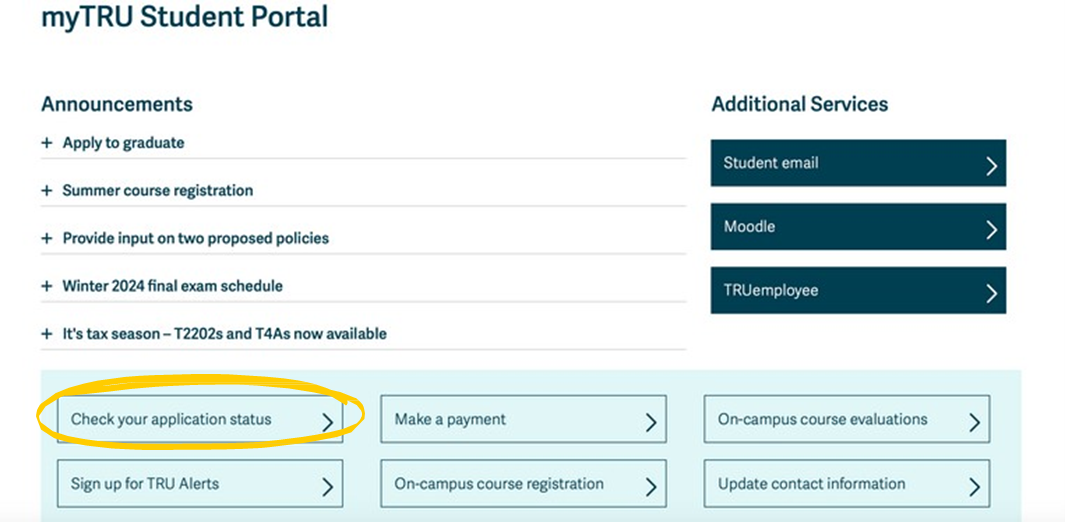Click arrow beside Sign up for TRU Alerts
The width and height of the screenshot is (1065, 522).
point(327,487)
